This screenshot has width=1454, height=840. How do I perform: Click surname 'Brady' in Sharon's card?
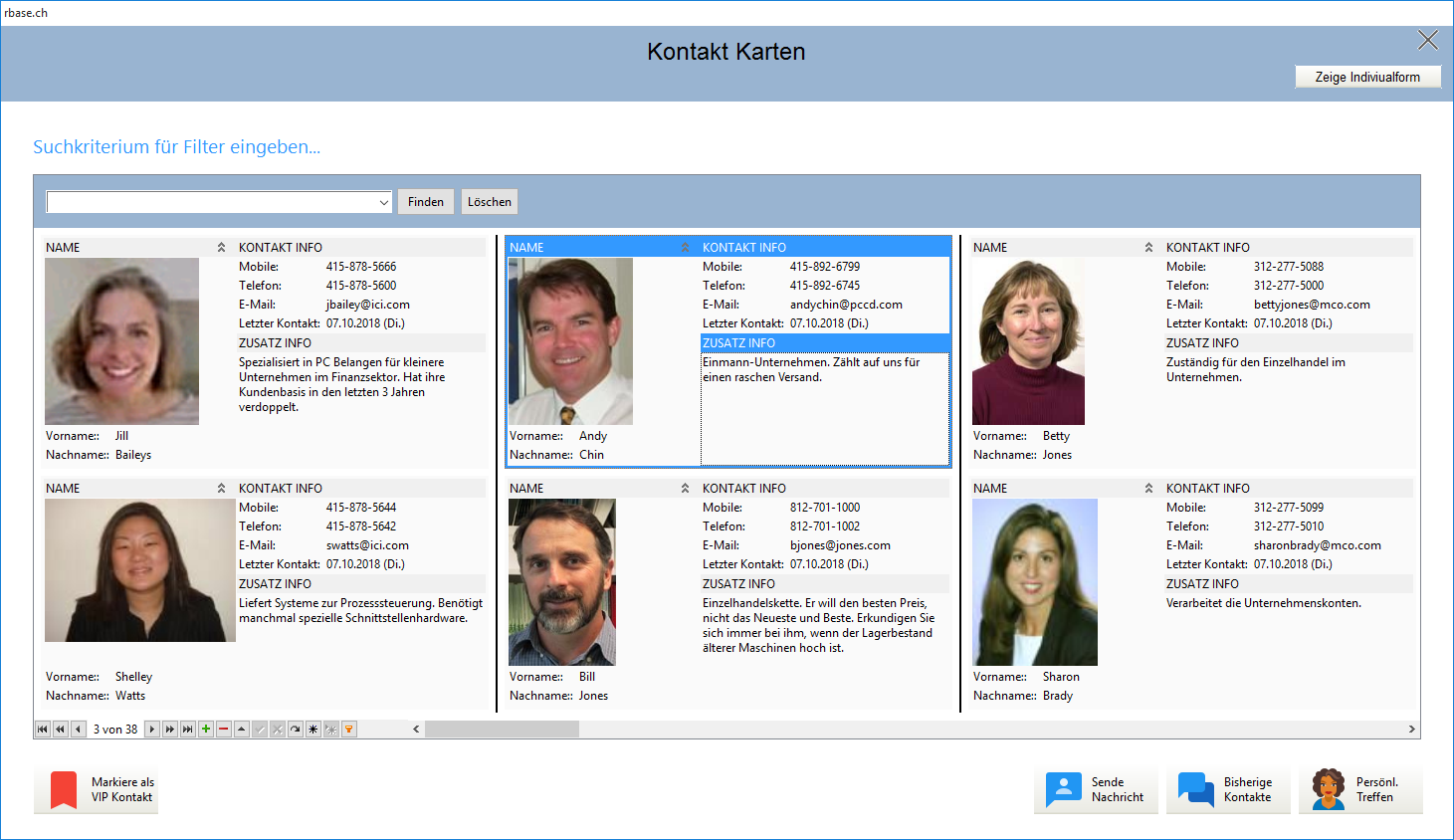point(1058,696)
